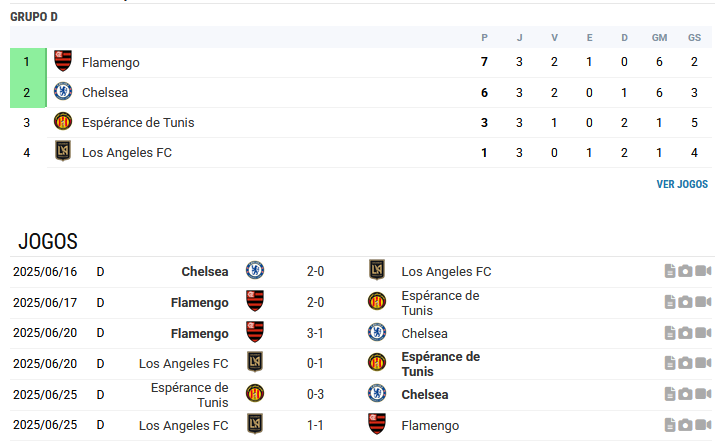Click the Chelsea crest in standings table
715x443 pixels.
63,92
